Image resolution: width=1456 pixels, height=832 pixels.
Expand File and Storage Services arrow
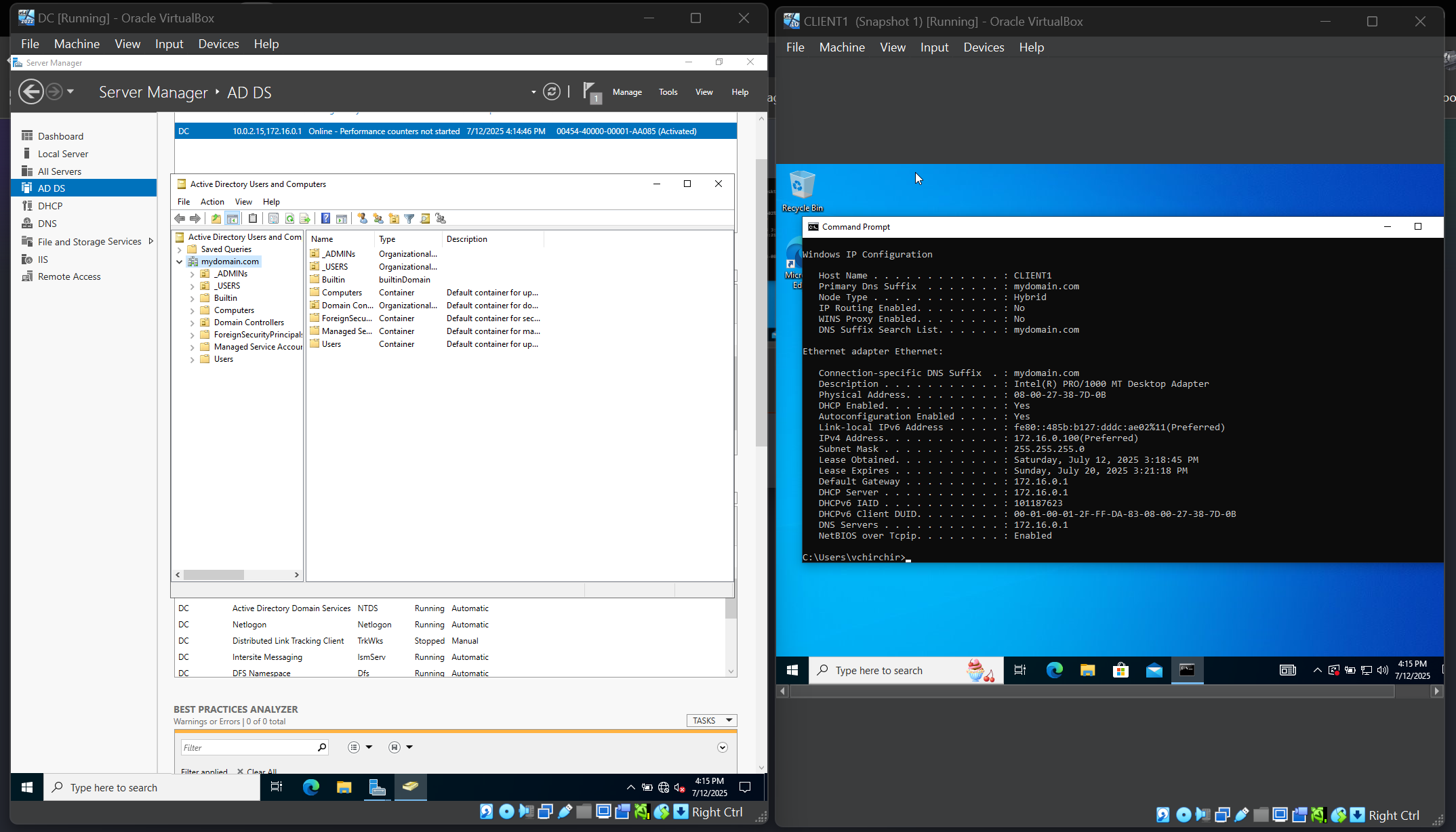[150, 241]
